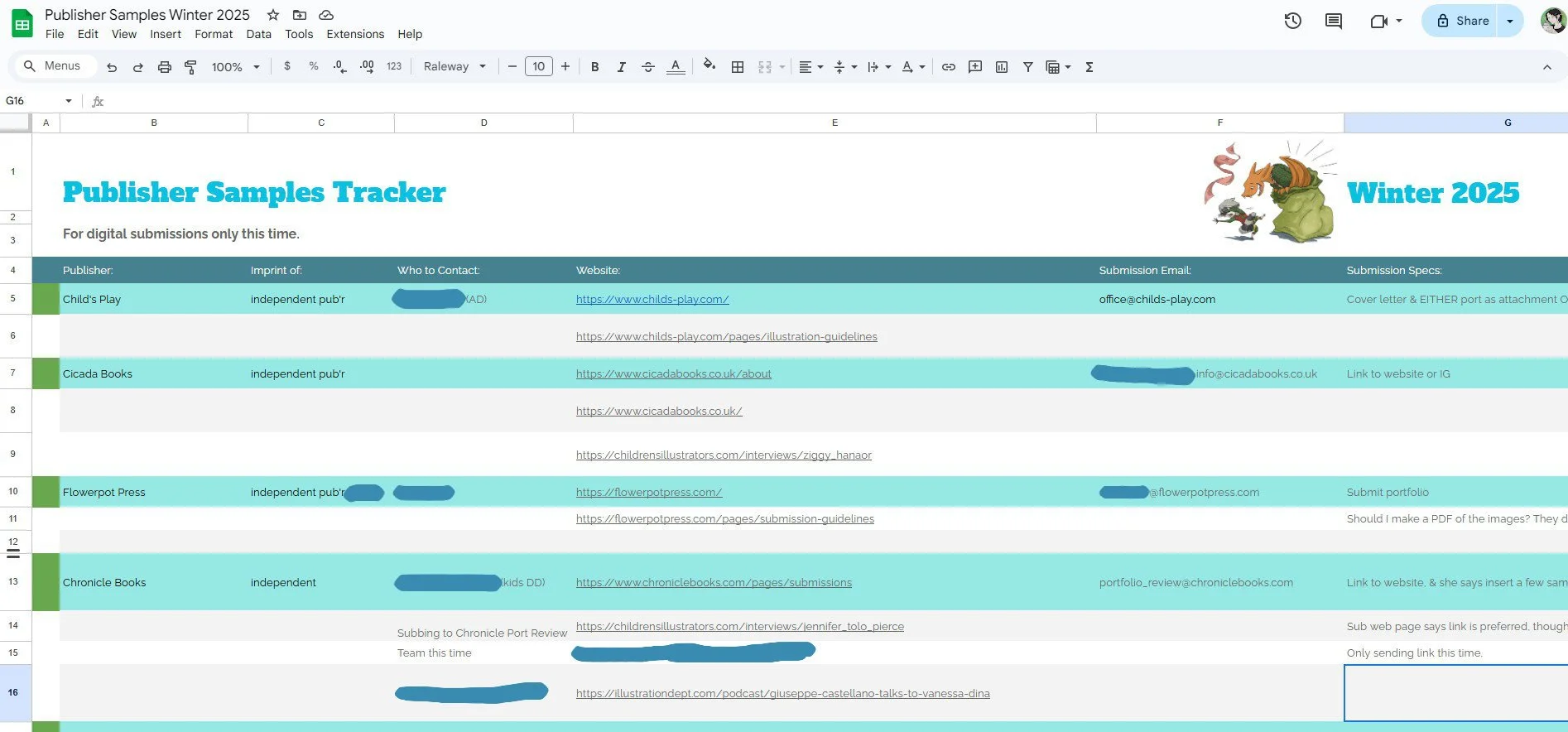Open the View menu

point(124,34)
